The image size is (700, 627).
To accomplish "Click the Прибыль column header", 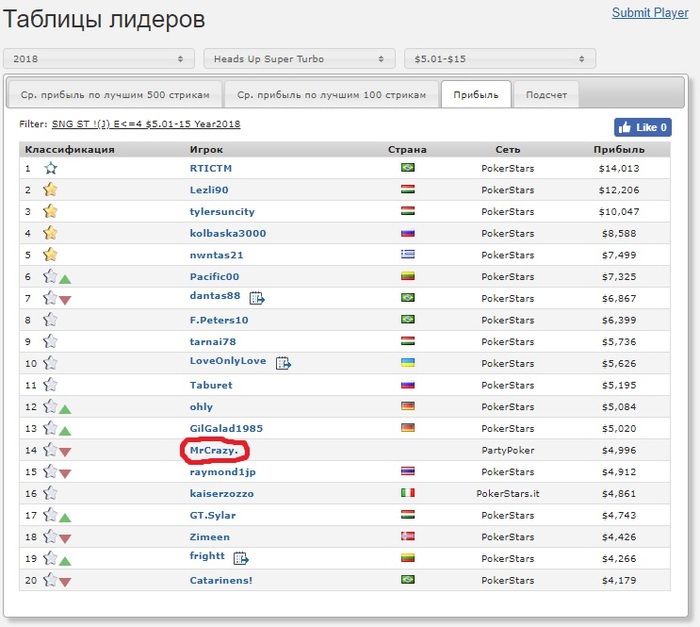I will [x=619, y=150].
